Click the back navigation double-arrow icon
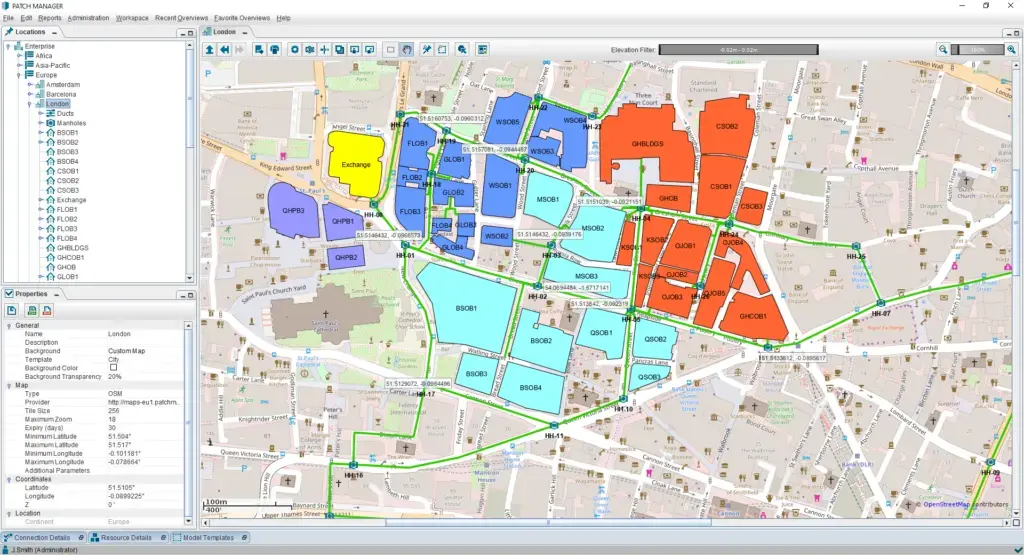 [x=226, y=49]
